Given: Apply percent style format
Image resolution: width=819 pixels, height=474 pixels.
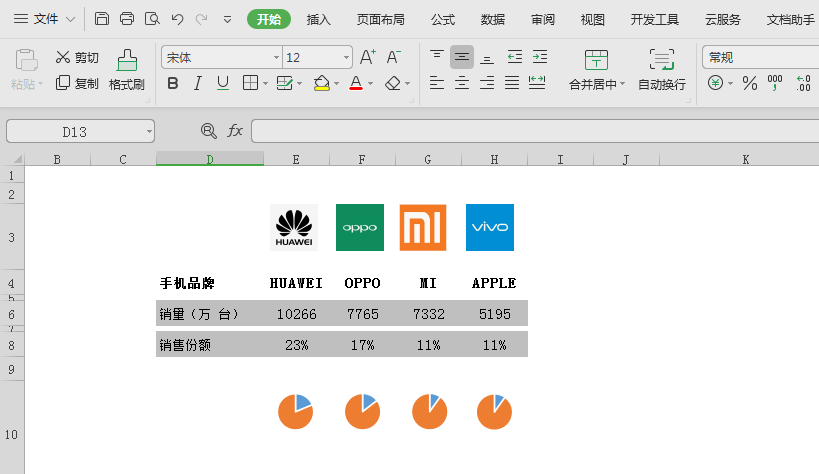Looking at the screenshot, I should pyautogui.click(x=750, y=83).
